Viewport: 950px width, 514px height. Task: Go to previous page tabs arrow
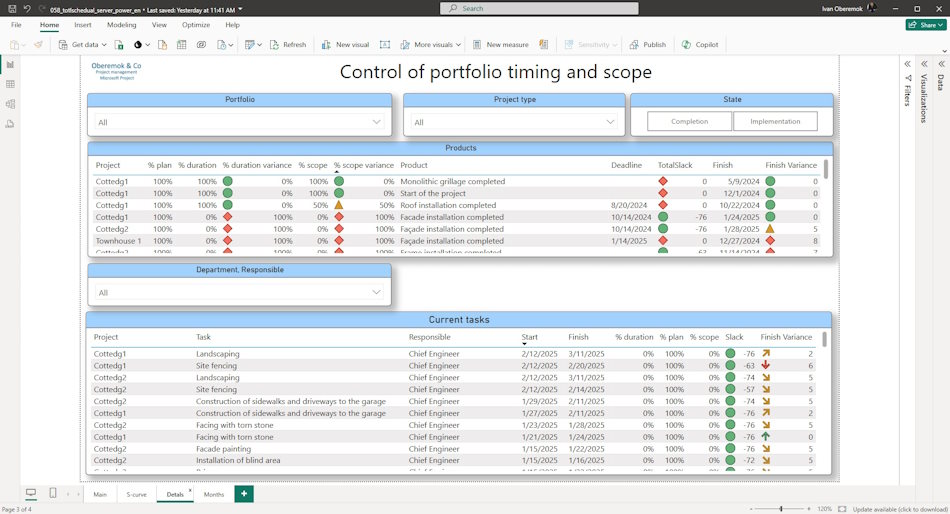click(68, 495)
